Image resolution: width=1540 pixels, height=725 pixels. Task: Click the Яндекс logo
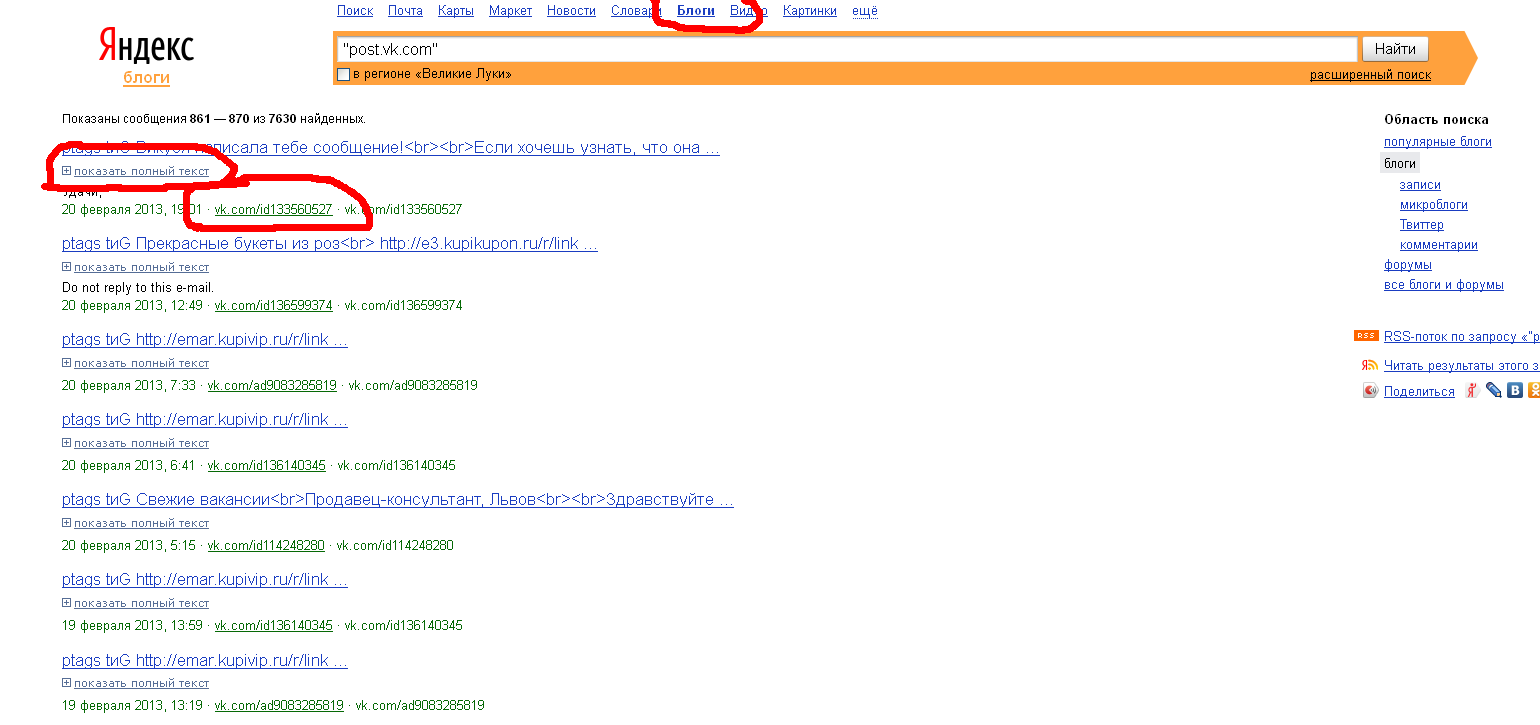click(146, 47)
